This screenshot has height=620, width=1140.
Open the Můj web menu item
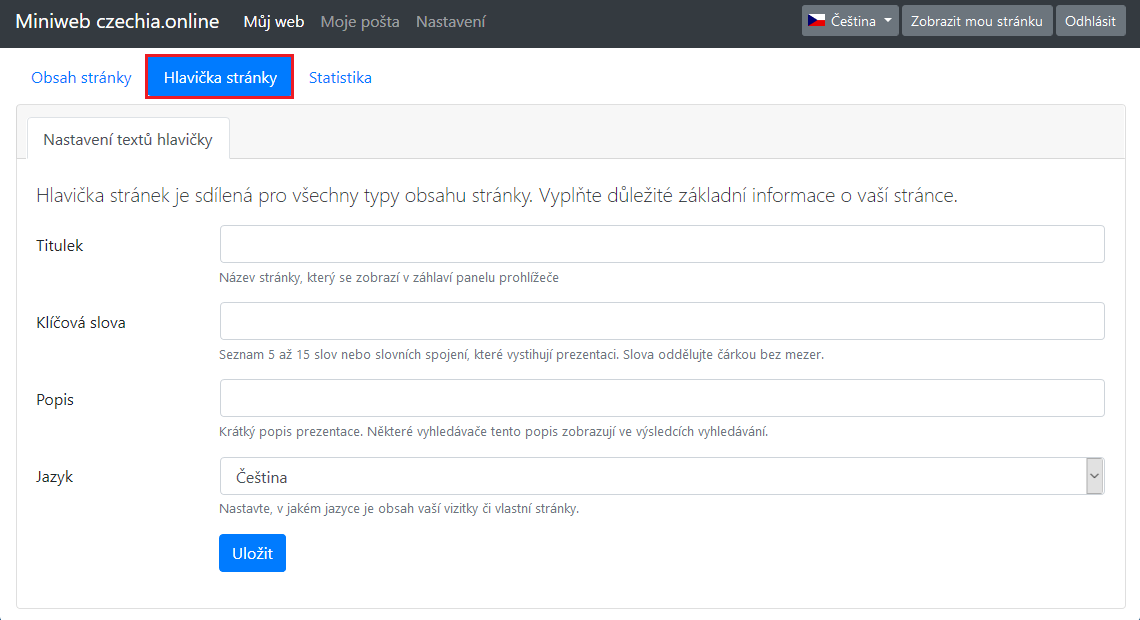[x=274, y=22]
